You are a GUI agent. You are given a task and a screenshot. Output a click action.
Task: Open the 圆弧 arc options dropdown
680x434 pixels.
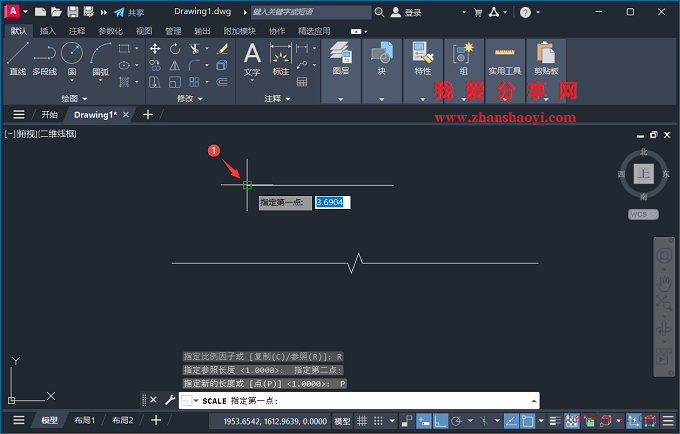click(101, 81)
